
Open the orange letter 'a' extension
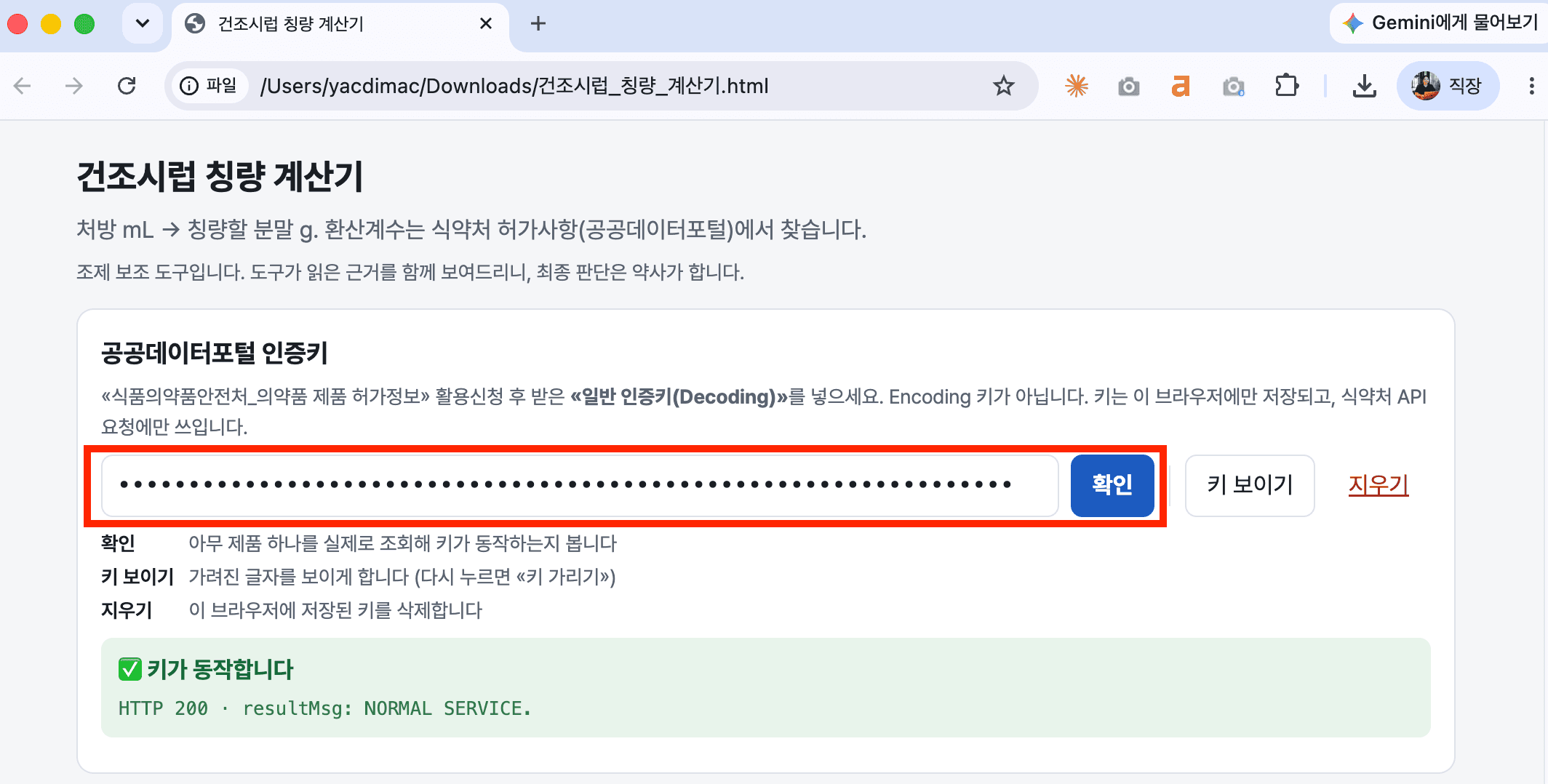(1181, 86)
